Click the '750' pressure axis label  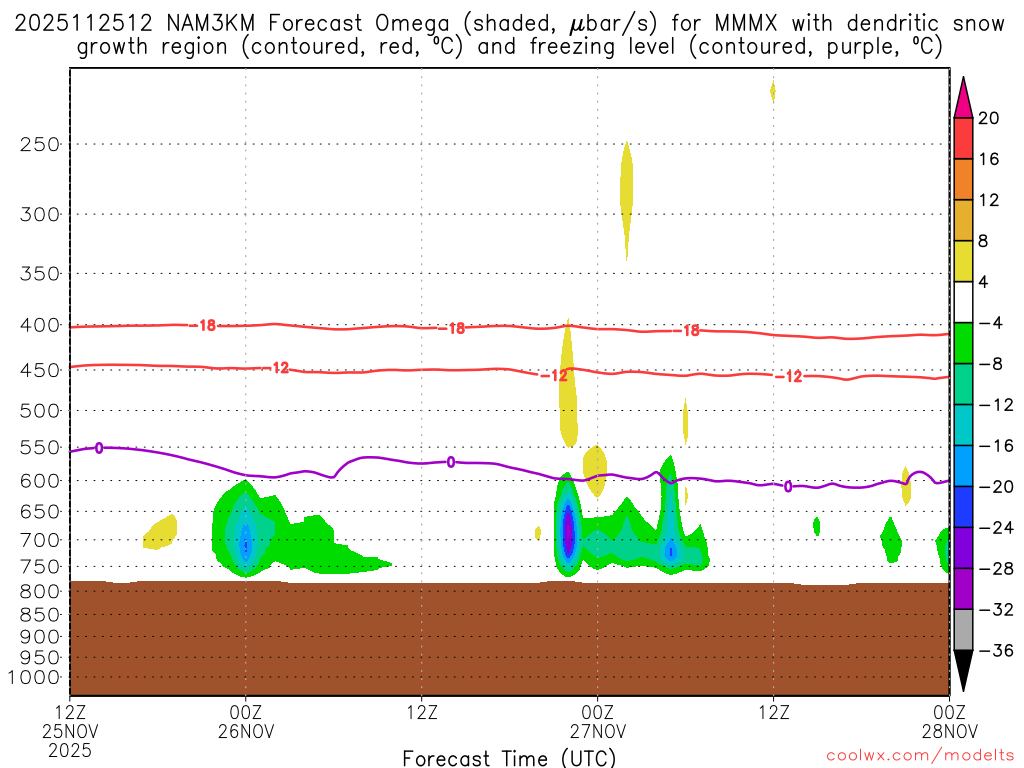40,567
